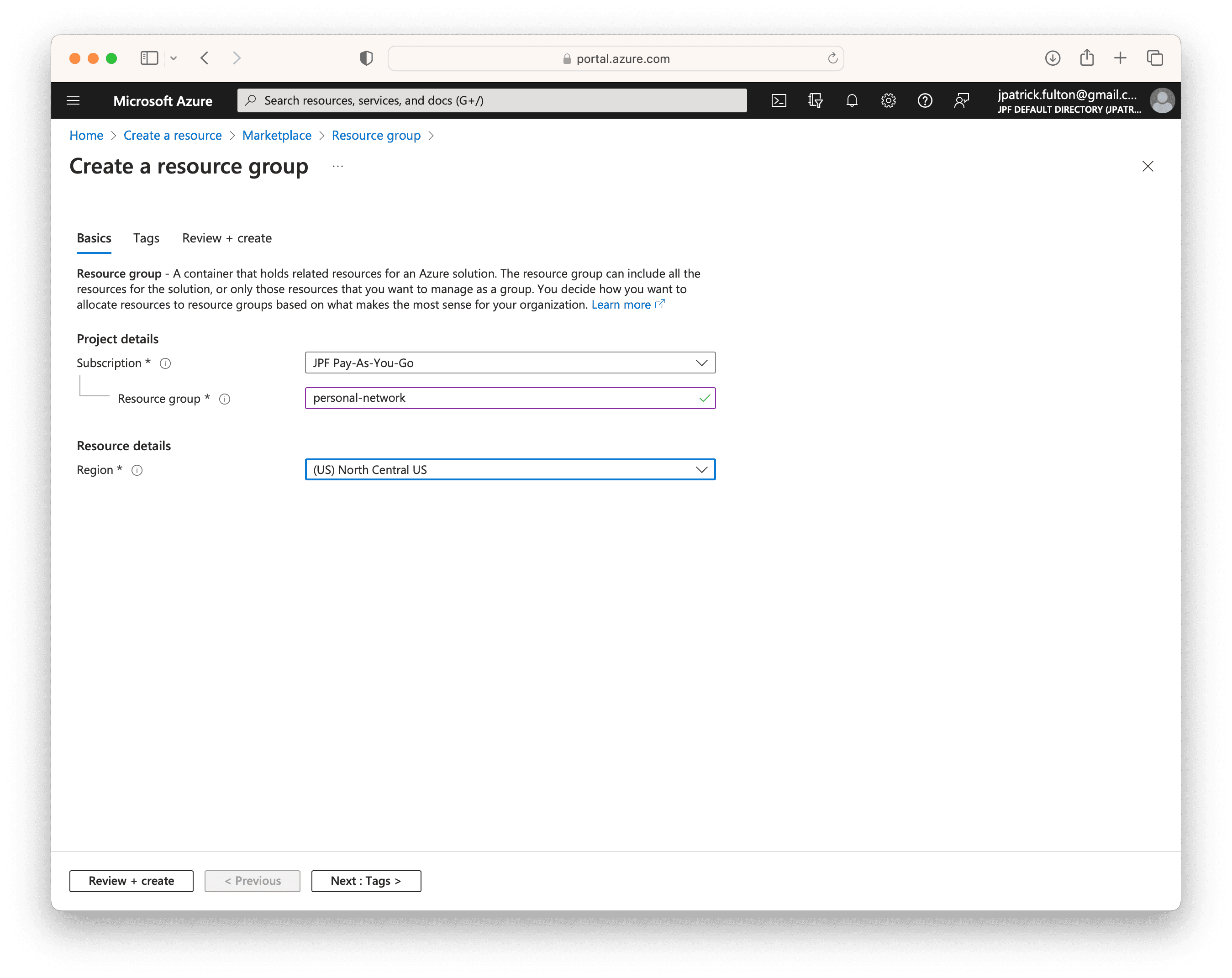The height and width of the screenshot is (978, 1232).
Task: Expand the Safari sidebar options chevron
Action: coord(174,58)
